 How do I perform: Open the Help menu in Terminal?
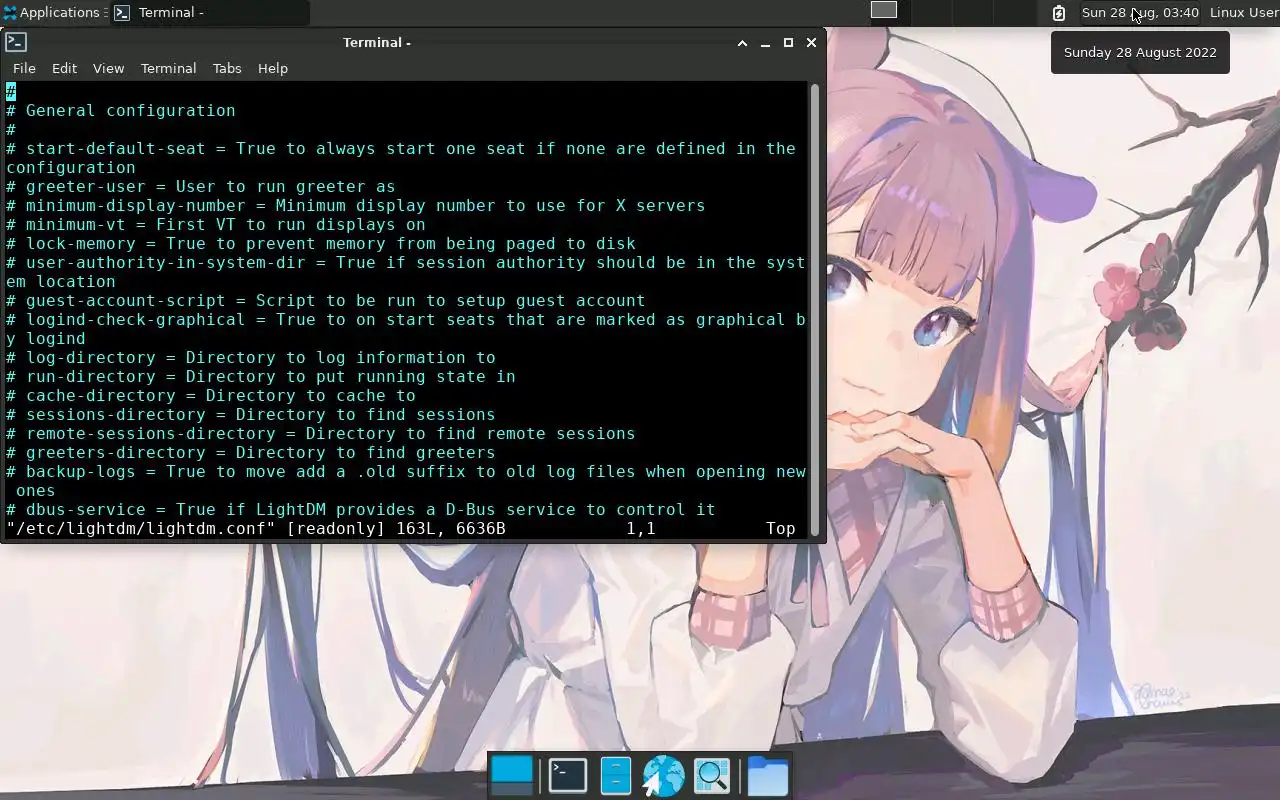click(273, 68)
